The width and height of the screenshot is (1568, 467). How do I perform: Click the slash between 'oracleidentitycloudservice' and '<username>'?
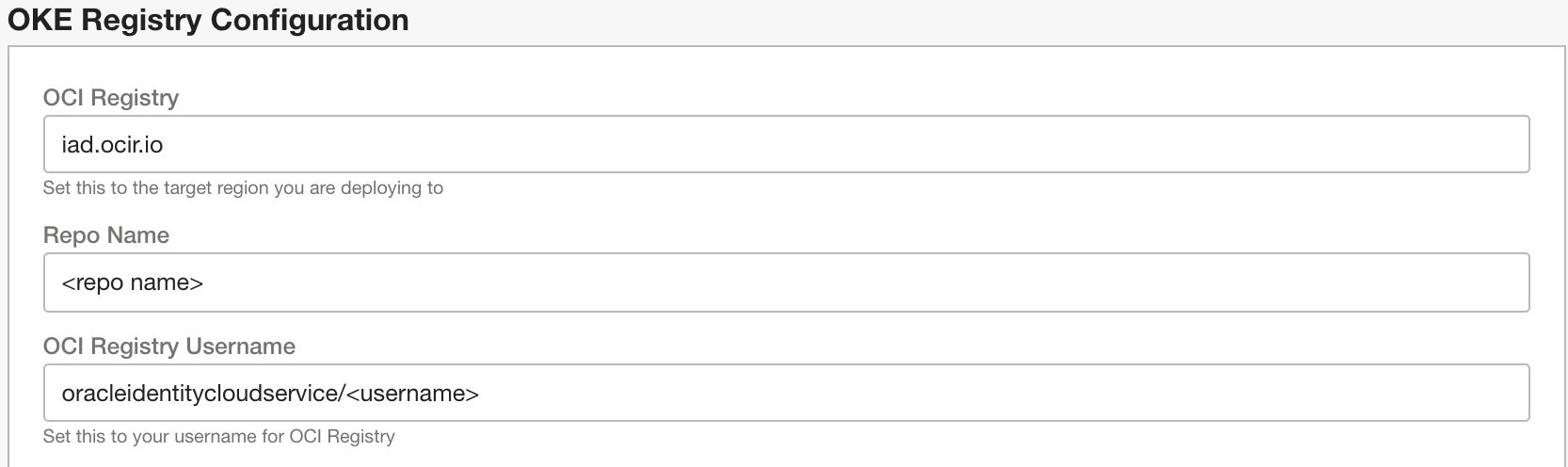pos(342,394)
